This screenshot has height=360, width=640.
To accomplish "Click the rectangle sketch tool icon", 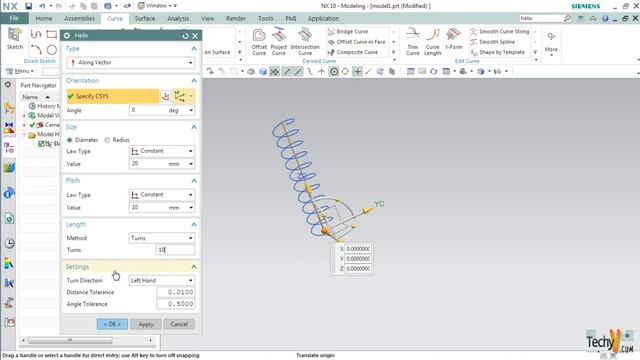I will pyautogui.click(x=52, y=34).
